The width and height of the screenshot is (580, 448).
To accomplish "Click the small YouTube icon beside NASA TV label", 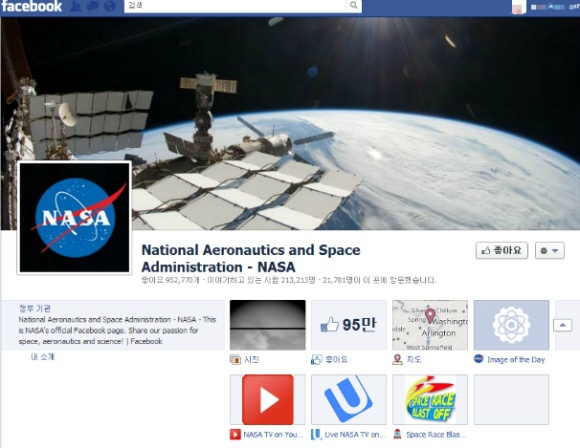I will pyautogui.click(x=235, y=434).
